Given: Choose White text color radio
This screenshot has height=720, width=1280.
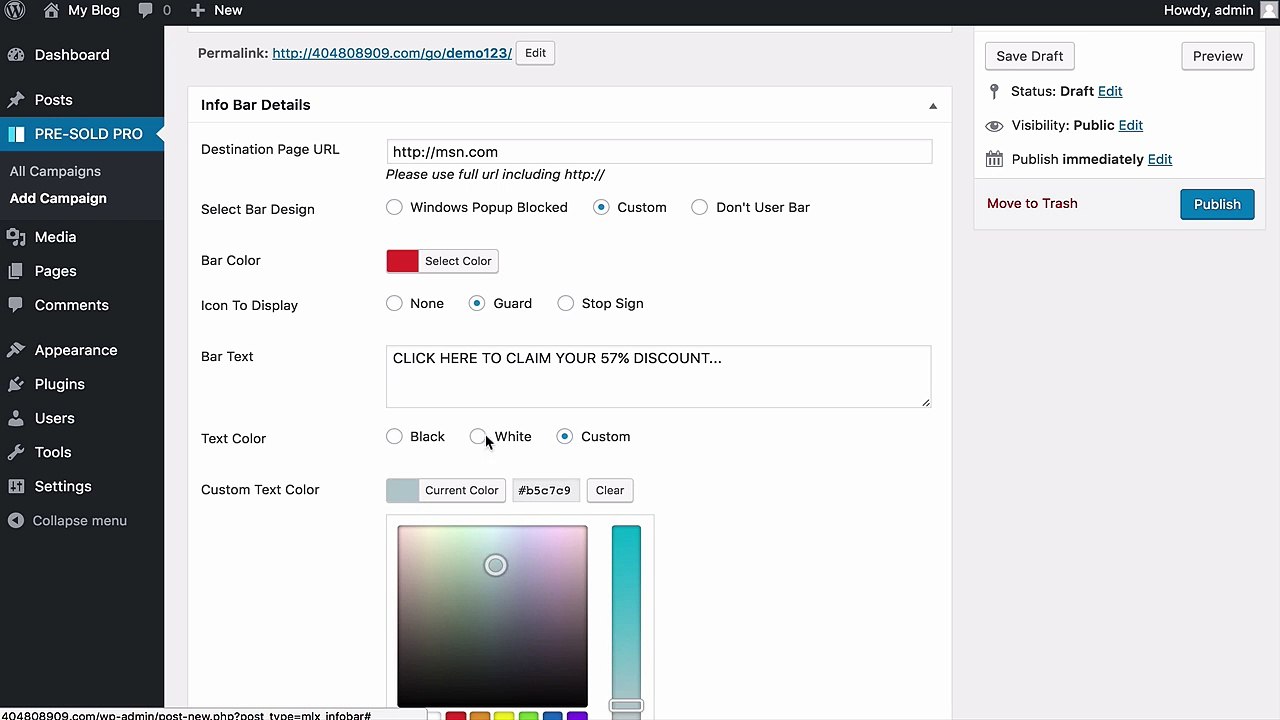Looking at the screenshot, I should [478, 436].
